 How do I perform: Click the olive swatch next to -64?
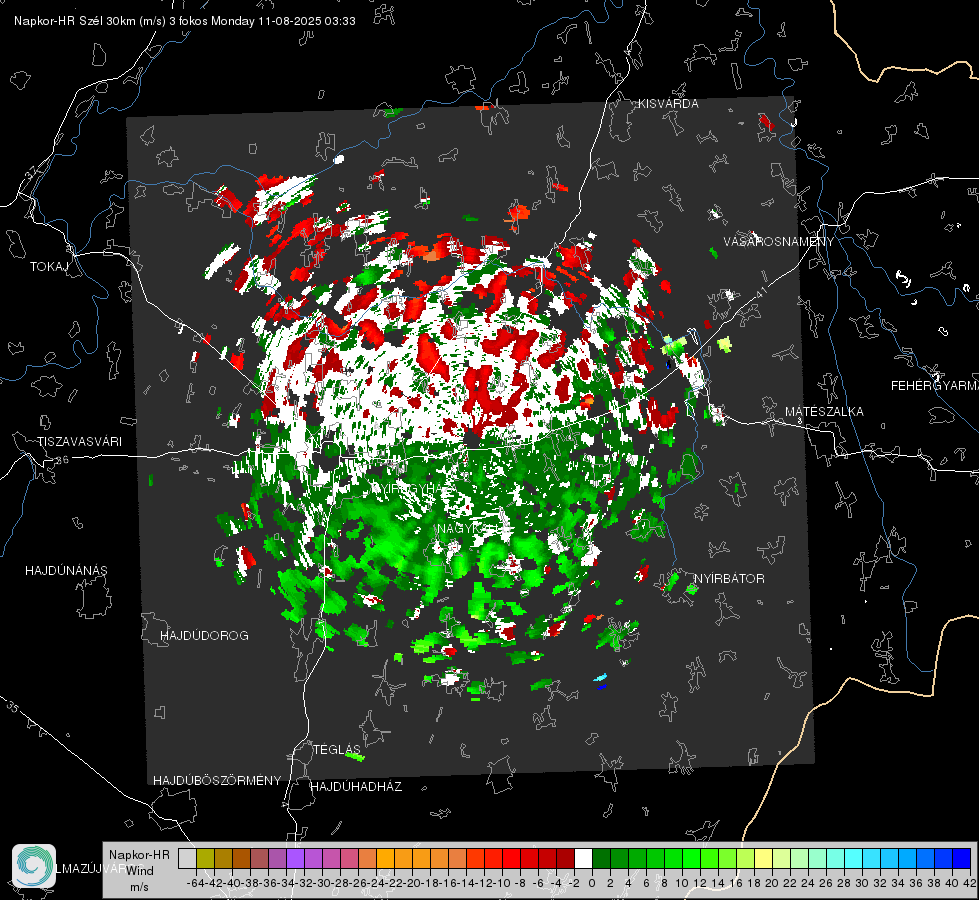(205, 858)
